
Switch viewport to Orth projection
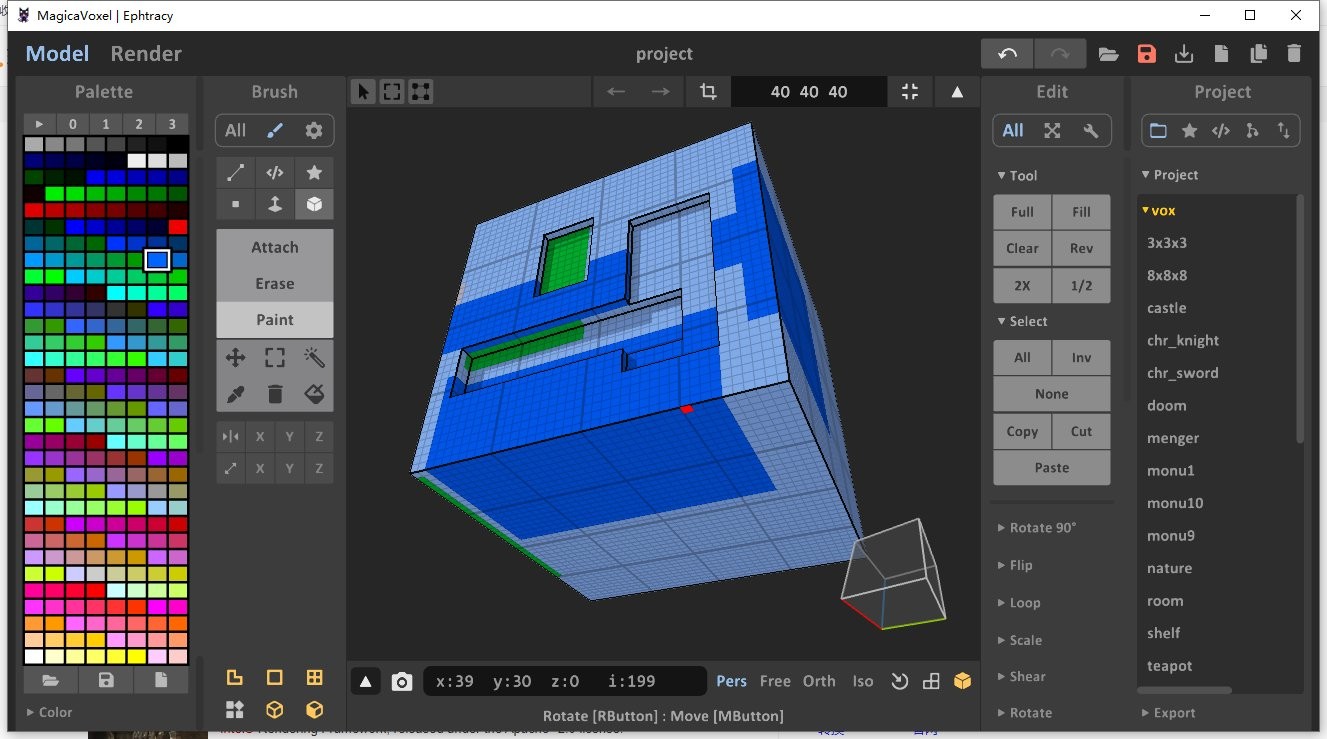coord(819,681)
